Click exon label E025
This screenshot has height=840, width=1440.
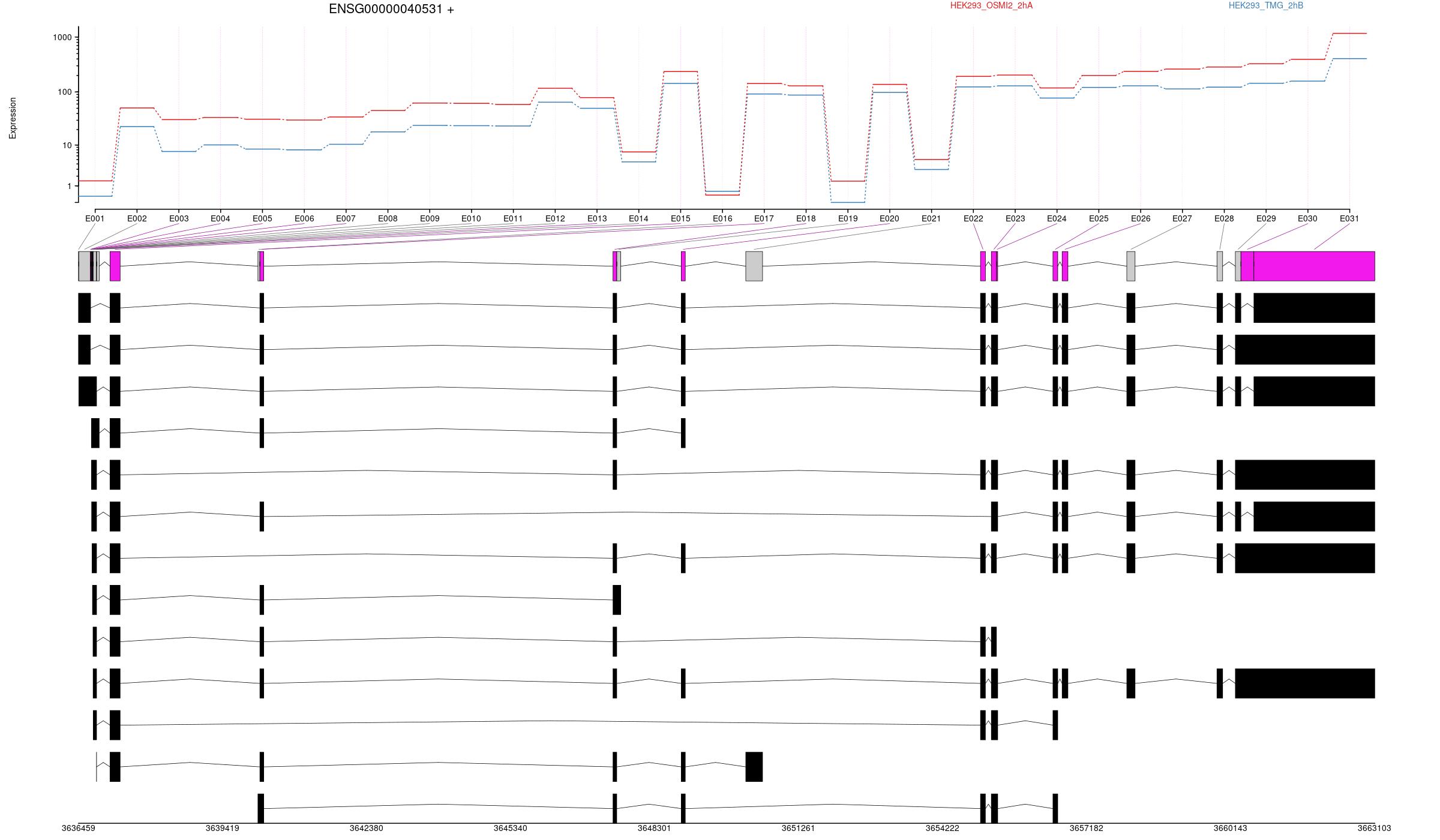[x=1099, y=218]
